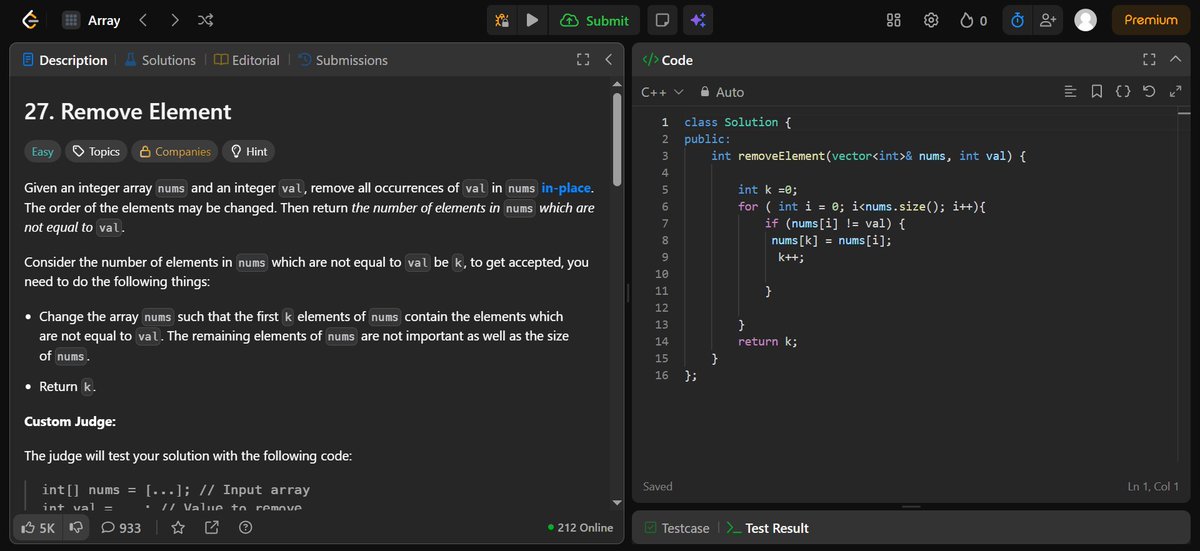Screen dimensions: 1200x551
Task: Open the profile avatar menu
Action: click(1085, 20)
